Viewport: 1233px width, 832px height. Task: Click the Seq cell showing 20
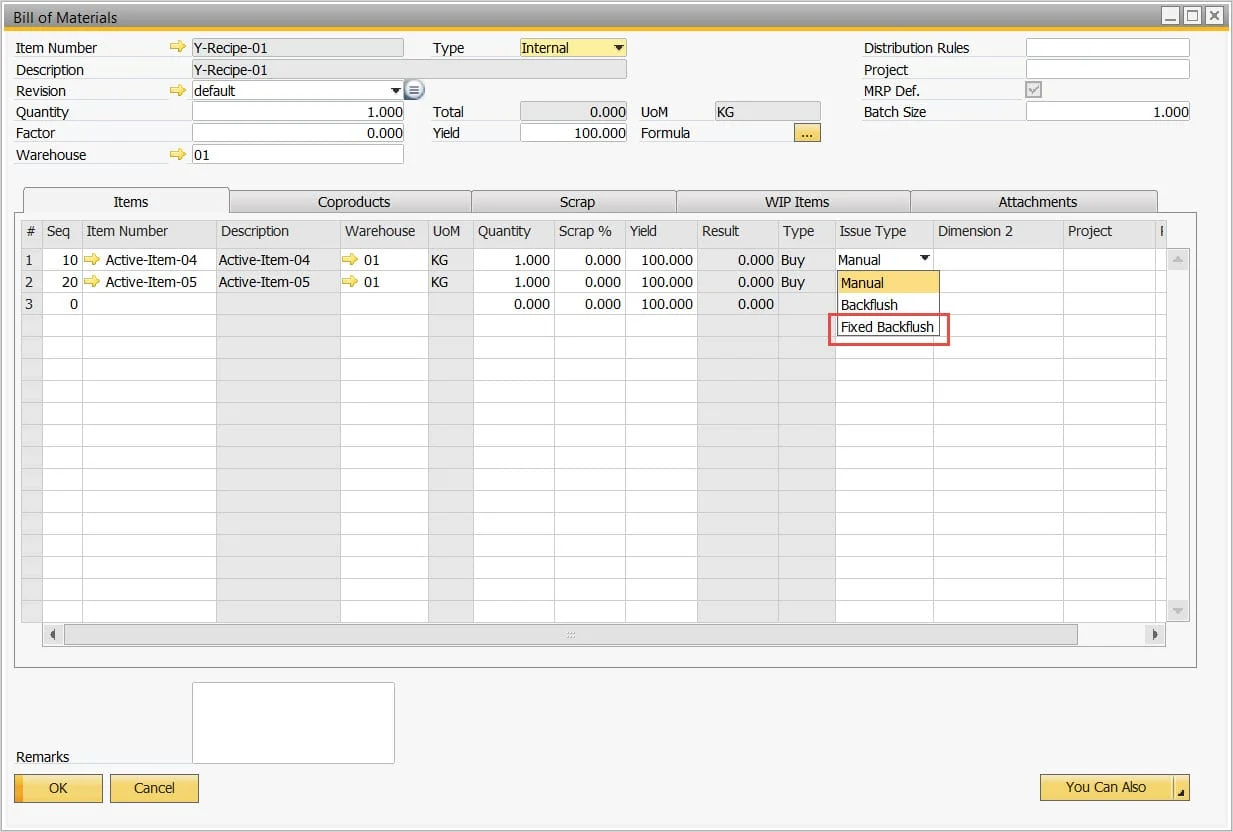[x=62, y=282]
